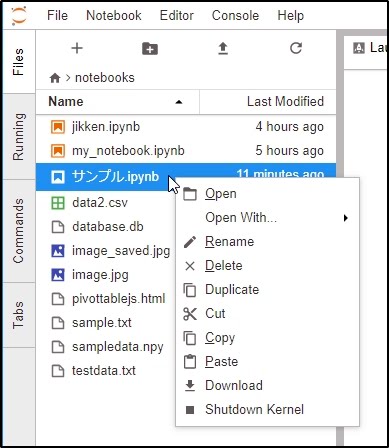The image size is (389, 448).
Task: Expand the Open With submenu arrow
Action: click(x=346, y=218)
